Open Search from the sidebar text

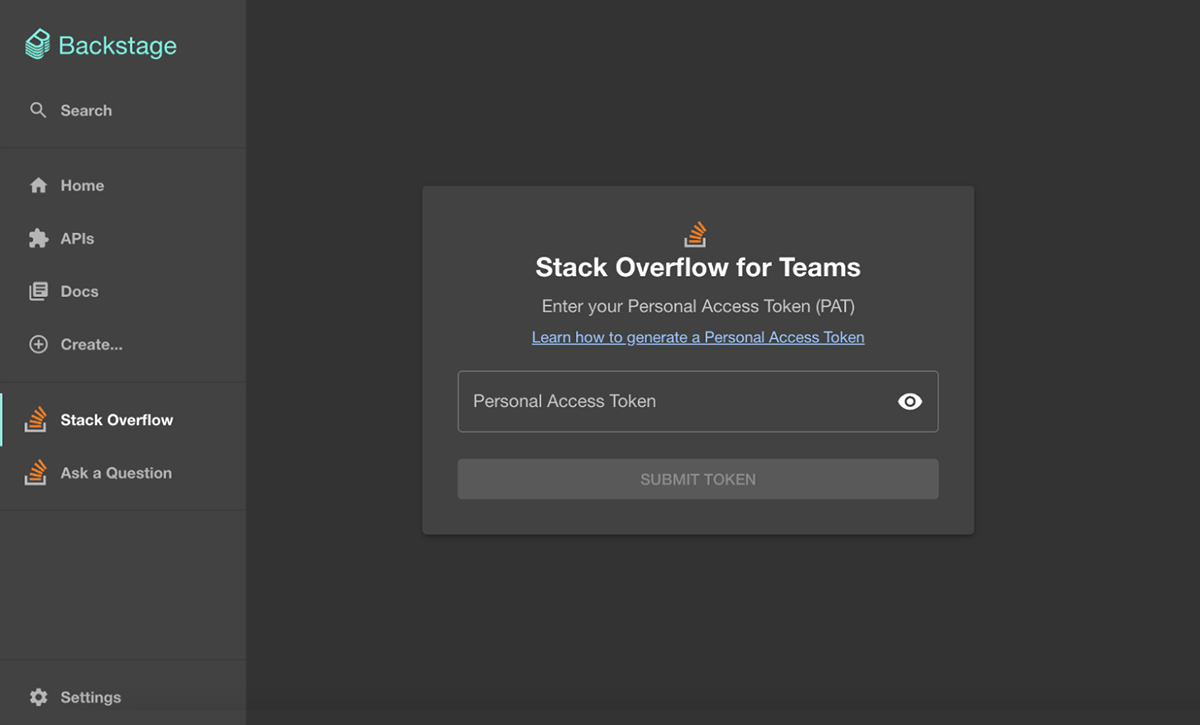coord(86,110)
